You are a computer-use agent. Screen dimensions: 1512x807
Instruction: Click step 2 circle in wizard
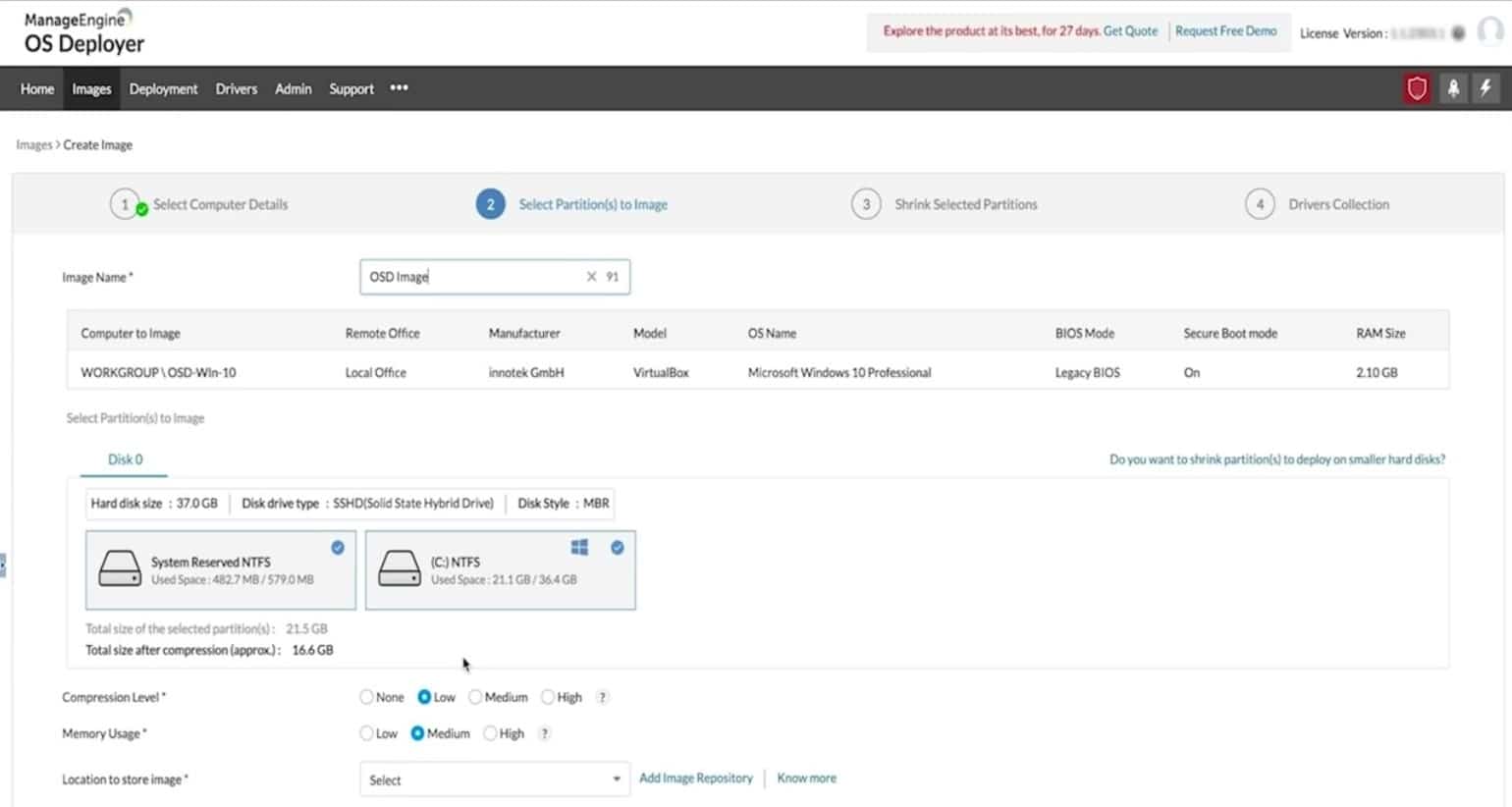pos(490,204)
